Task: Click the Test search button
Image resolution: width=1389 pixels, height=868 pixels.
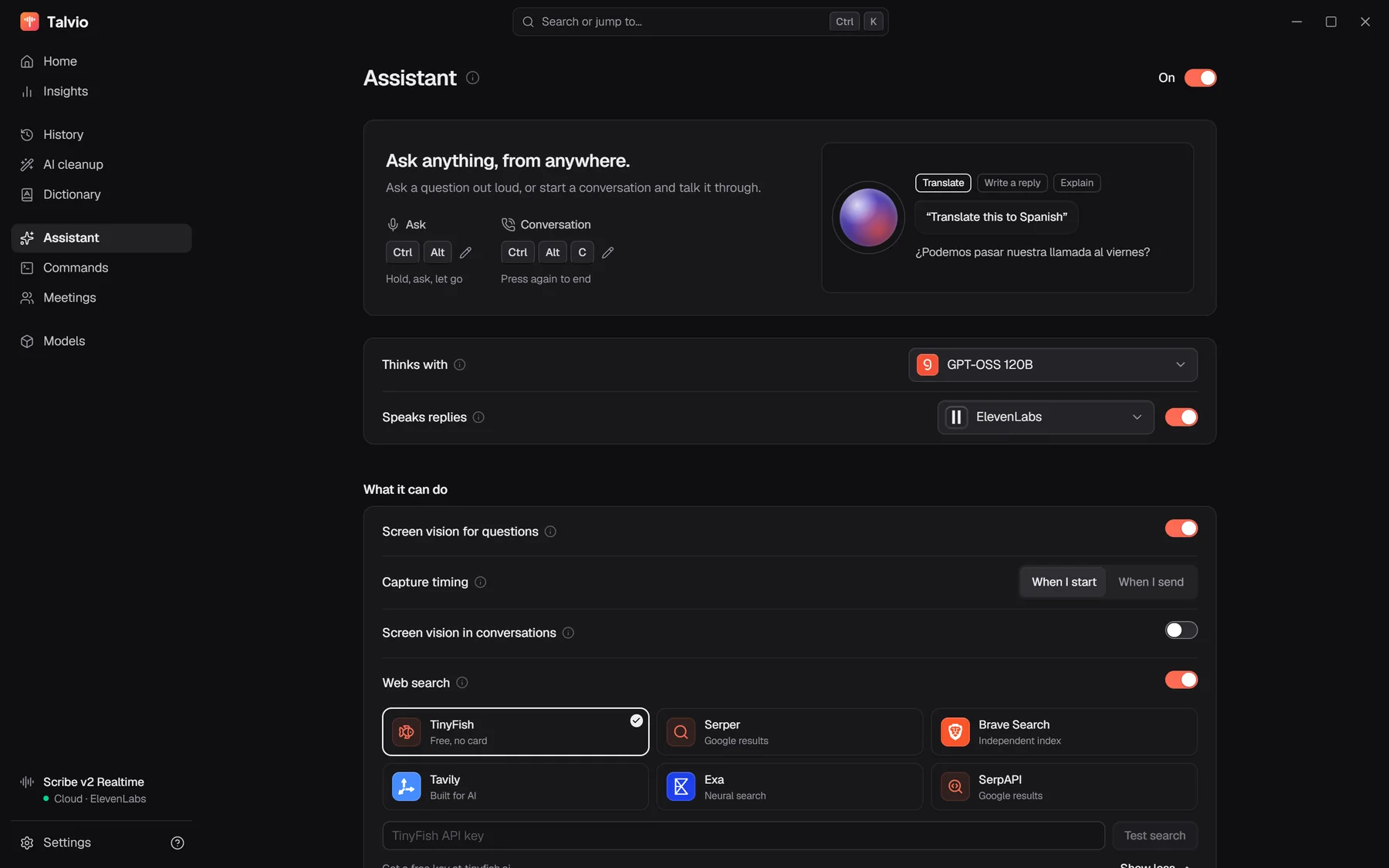Action: coord(1155,836)
